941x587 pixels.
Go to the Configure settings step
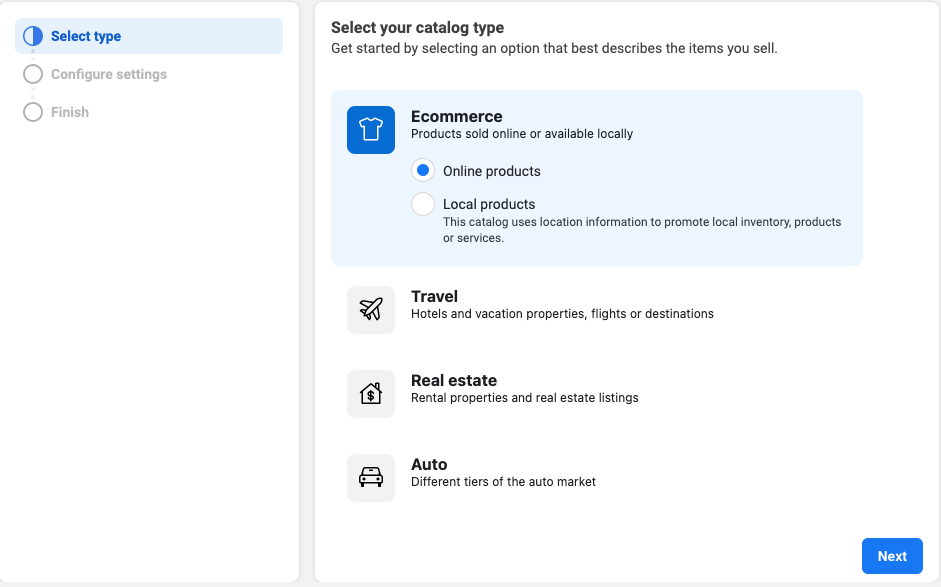coord(109,74)
